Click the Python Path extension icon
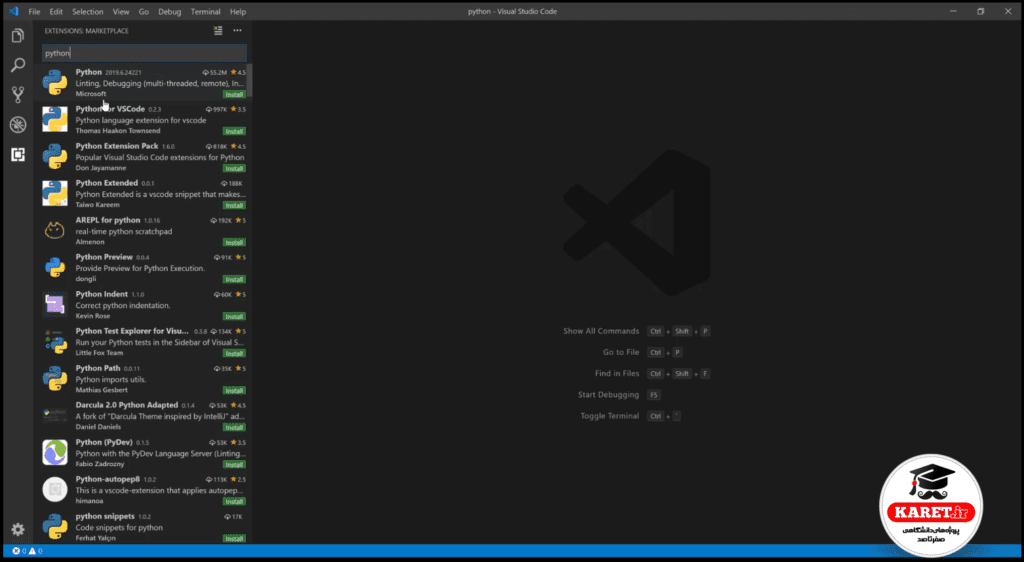The width and height of the screenshot is (1024, 562). pos(55,379)
